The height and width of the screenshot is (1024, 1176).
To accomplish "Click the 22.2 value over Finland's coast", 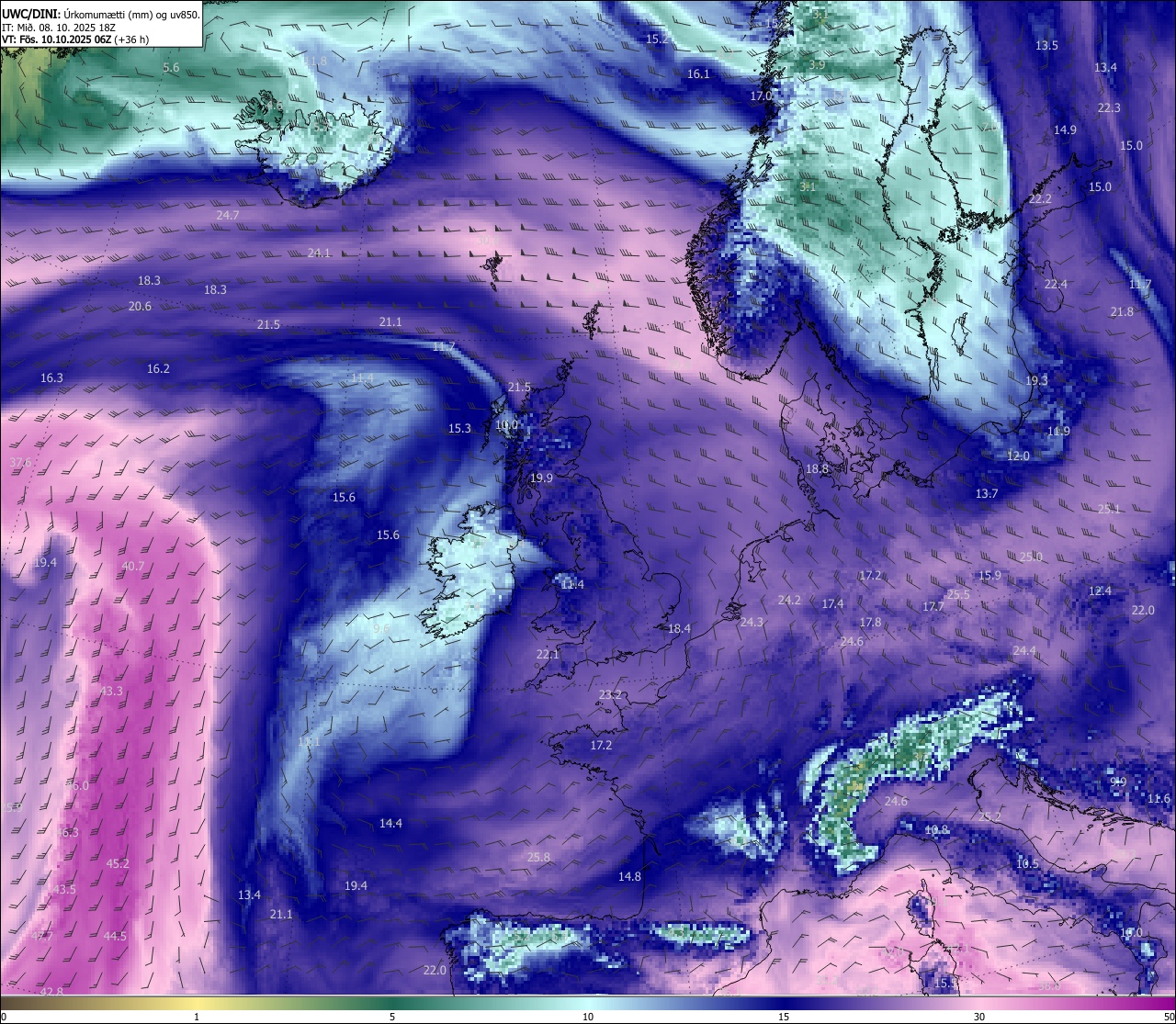I will [x=1040, y=199].
